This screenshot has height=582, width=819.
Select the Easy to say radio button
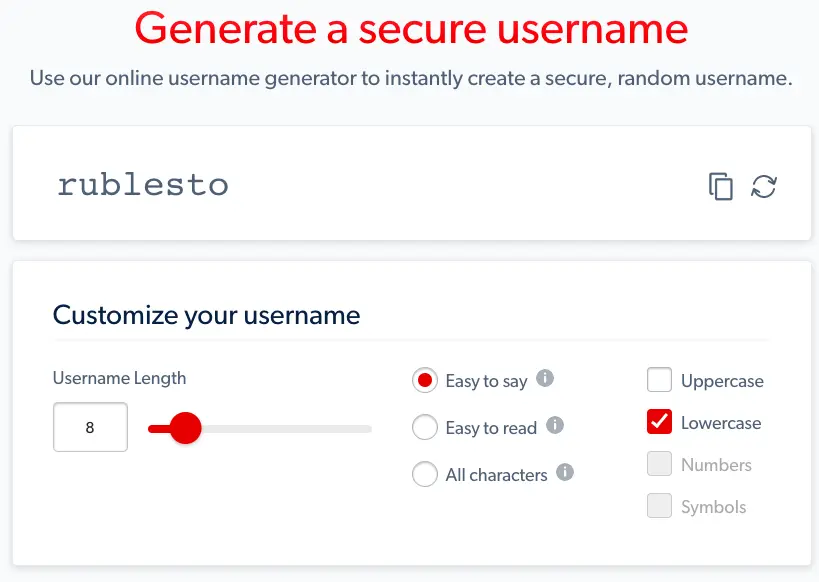tap(425, 380)
